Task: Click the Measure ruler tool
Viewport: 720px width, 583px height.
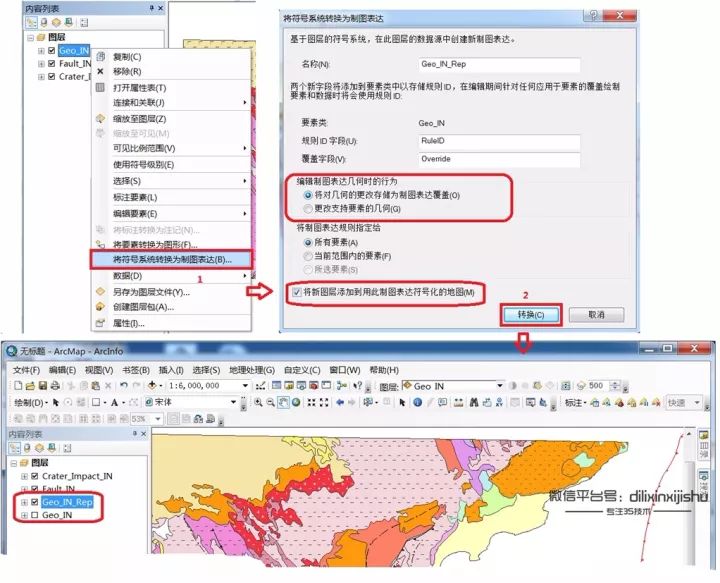Action: pos(458,403)
